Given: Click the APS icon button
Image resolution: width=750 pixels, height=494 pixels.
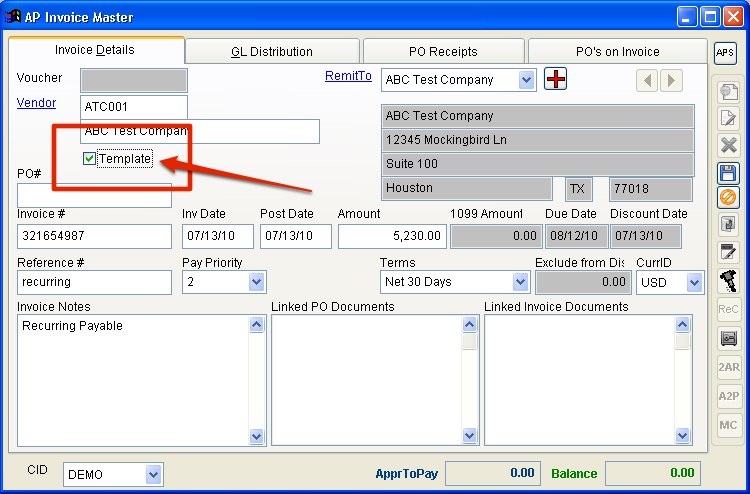Looking at the screenshot, I should pyautogui.click(x=725, y=53).
